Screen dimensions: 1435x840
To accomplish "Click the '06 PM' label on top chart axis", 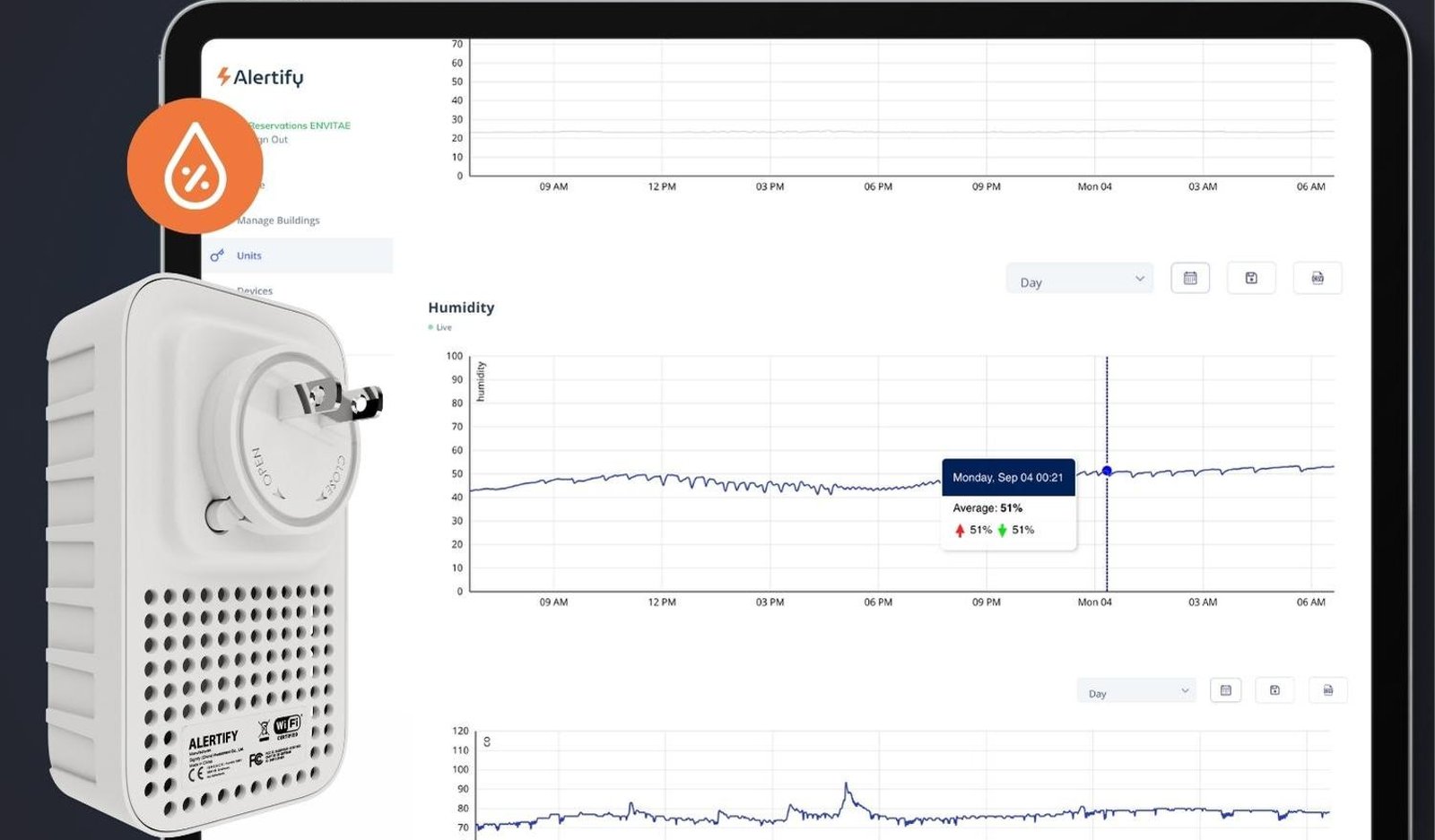I will click(x=878, y=186).
